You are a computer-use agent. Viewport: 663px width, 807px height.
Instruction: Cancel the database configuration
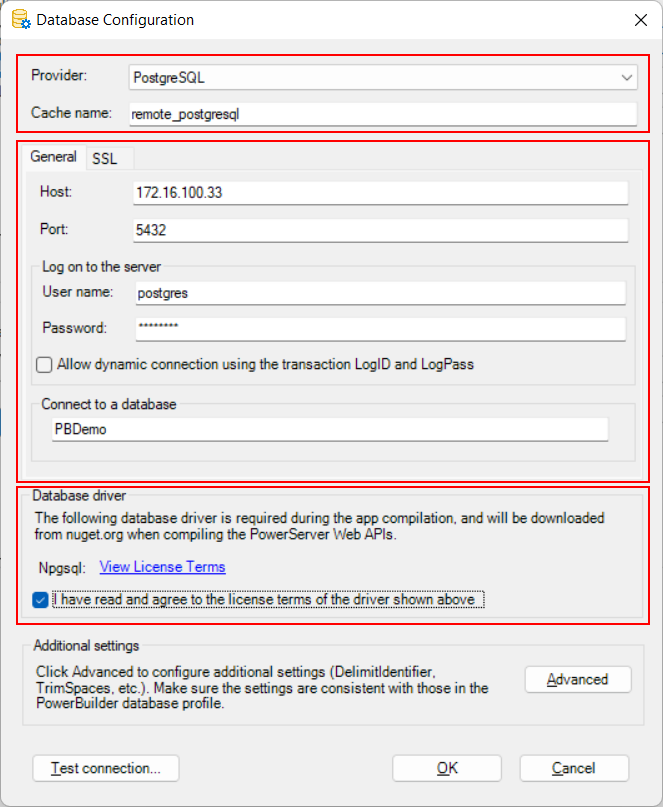tap(575, 768)
